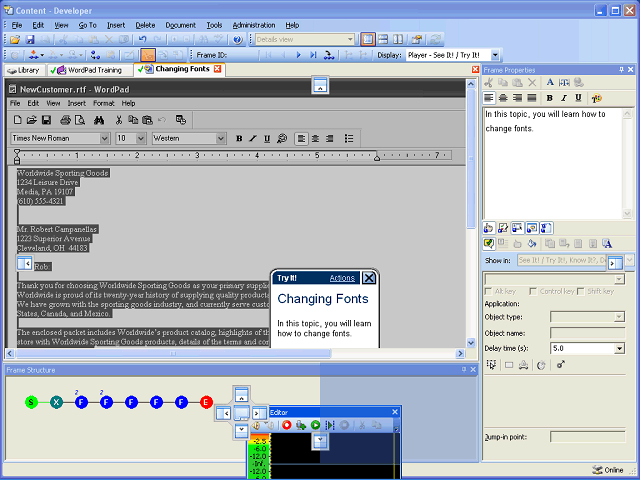This screenshot has height=480, width=640.
Task: Toggle the Control key checkbox
Action: [533, 291]
